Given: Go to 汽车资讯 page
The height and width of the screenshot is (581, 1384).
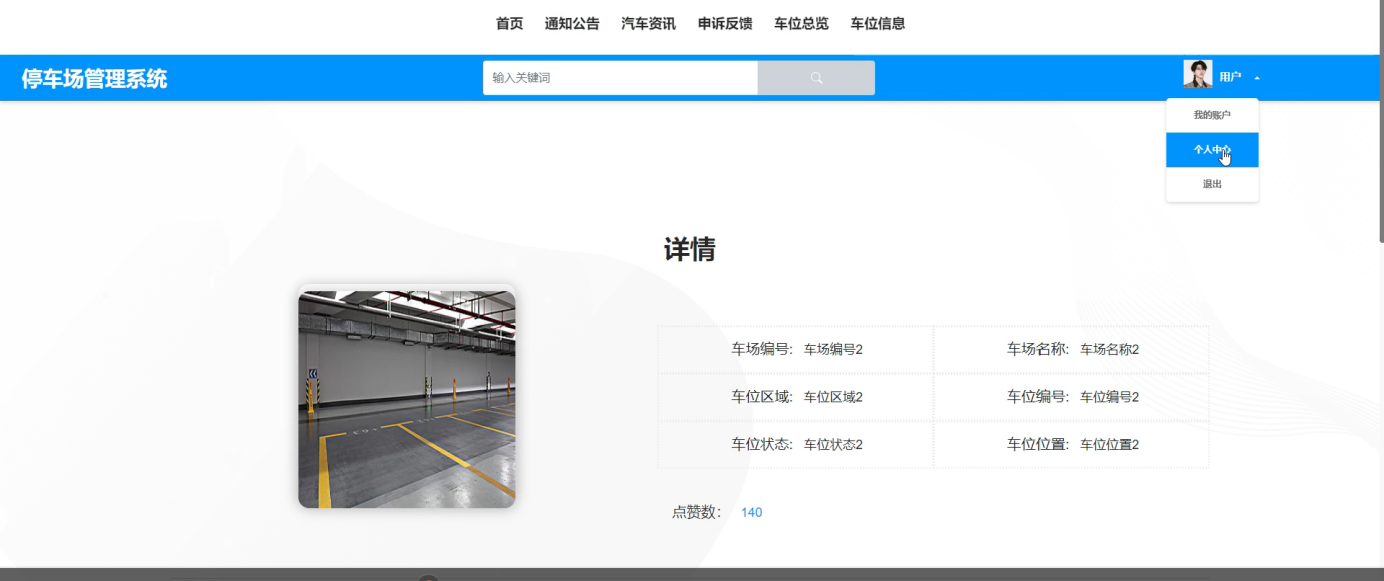Looking at the screenshot, I should (649, 24).
